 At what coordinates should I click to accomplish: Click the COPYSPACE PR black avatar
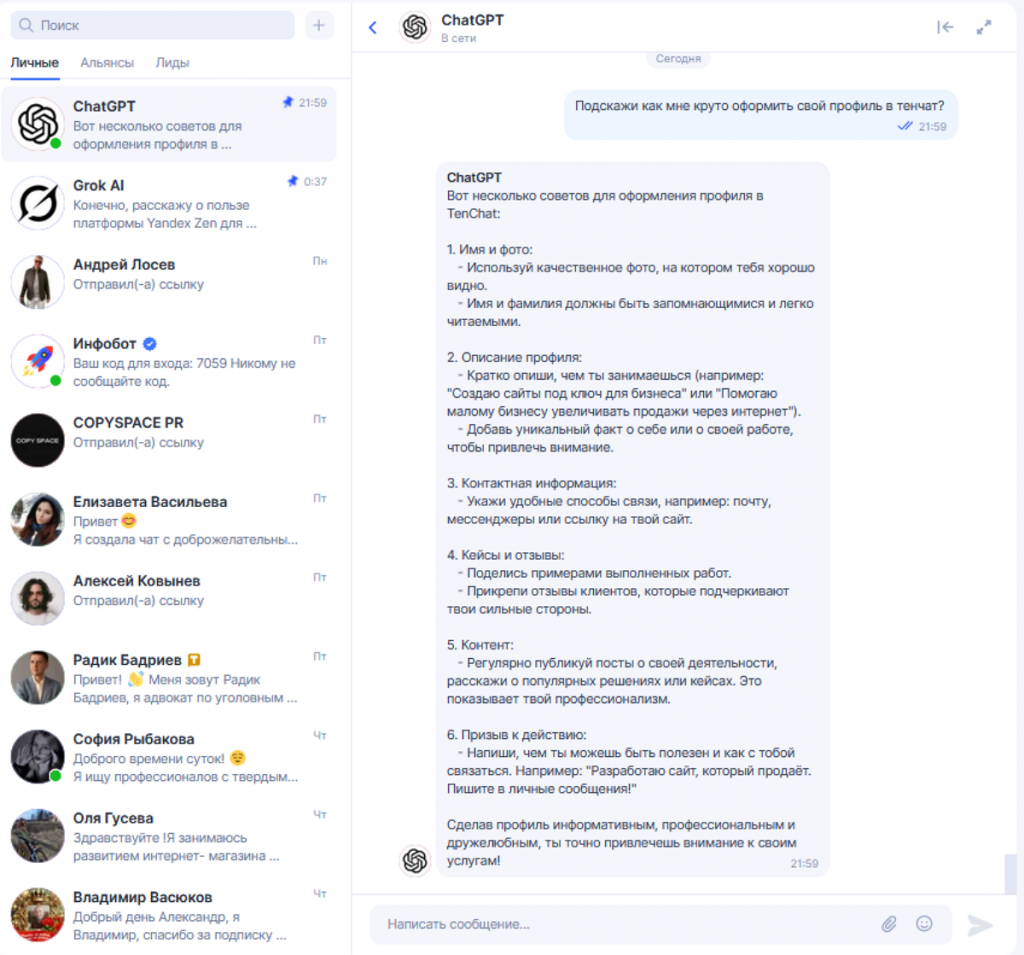37,440
